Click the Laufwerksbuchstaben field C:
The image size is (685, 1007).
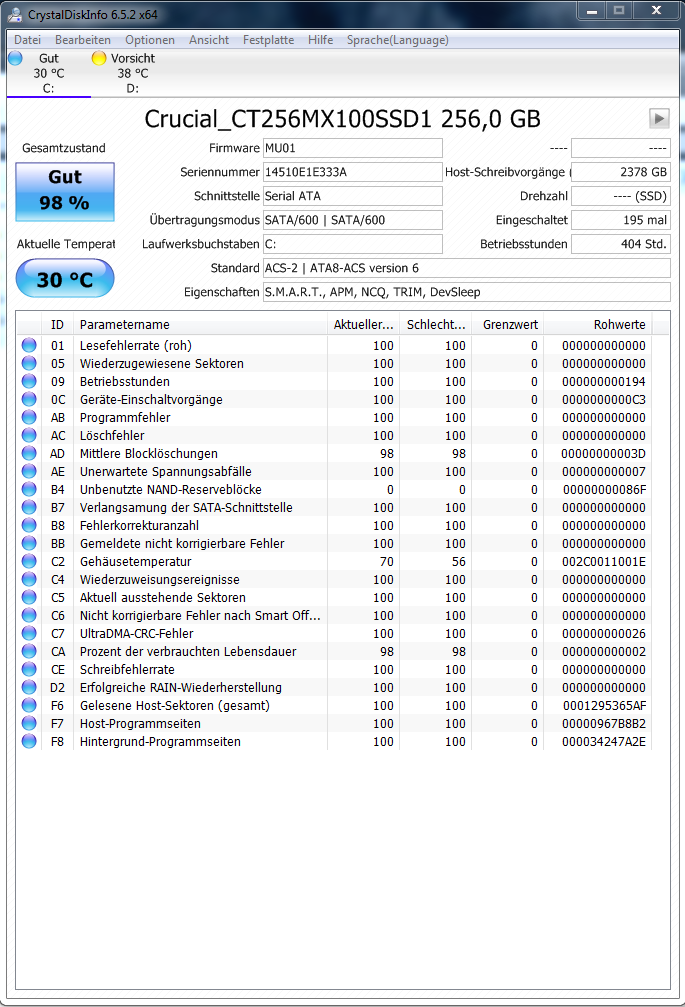(352, 244)
